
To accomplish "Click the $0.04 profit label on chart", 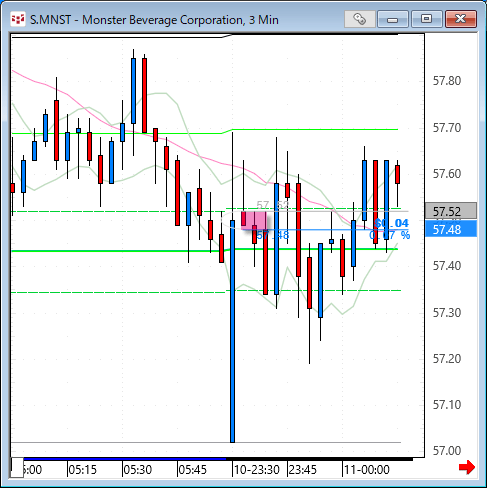I will [391, 223].
